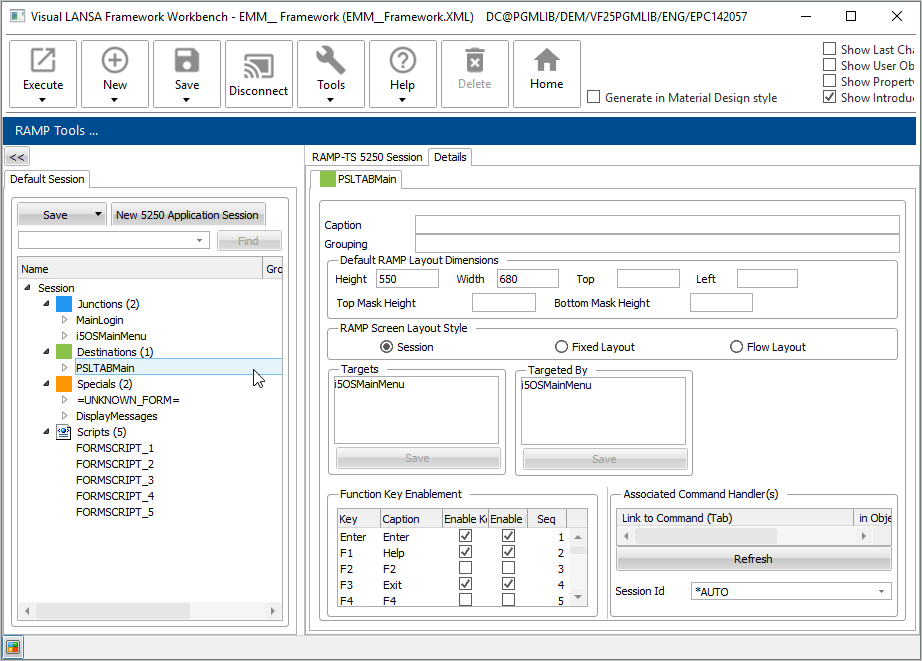The image size is (922, 661).
Task: Click the Save floppy disk icon
Action: (x=187, y=62)
